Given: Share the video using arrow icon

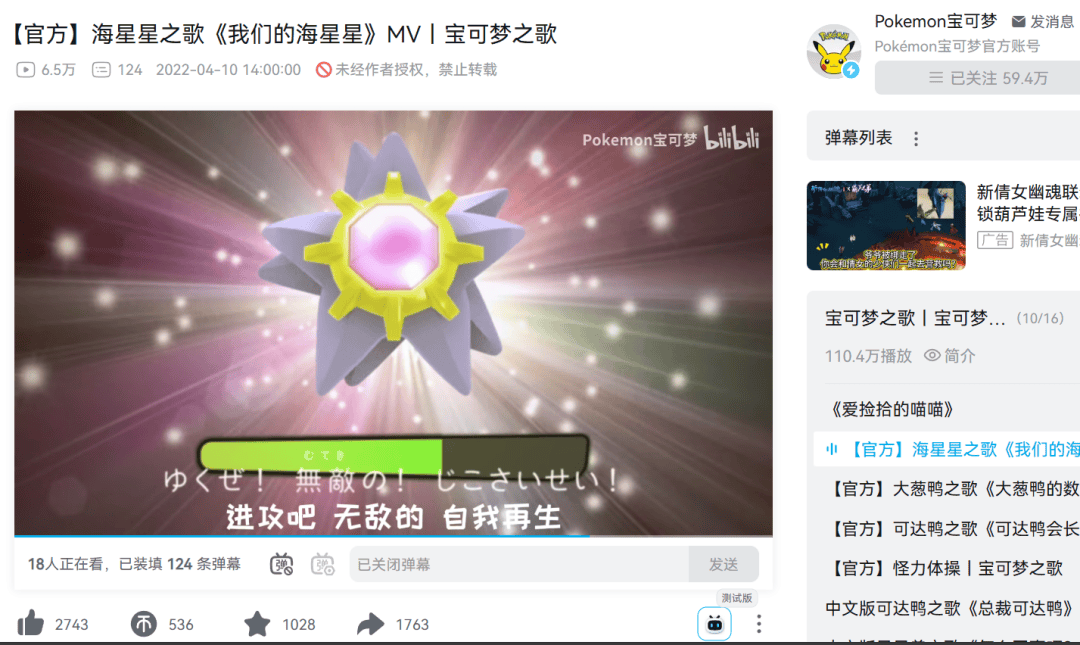Looking at the screenshot, I should [371, 624].
